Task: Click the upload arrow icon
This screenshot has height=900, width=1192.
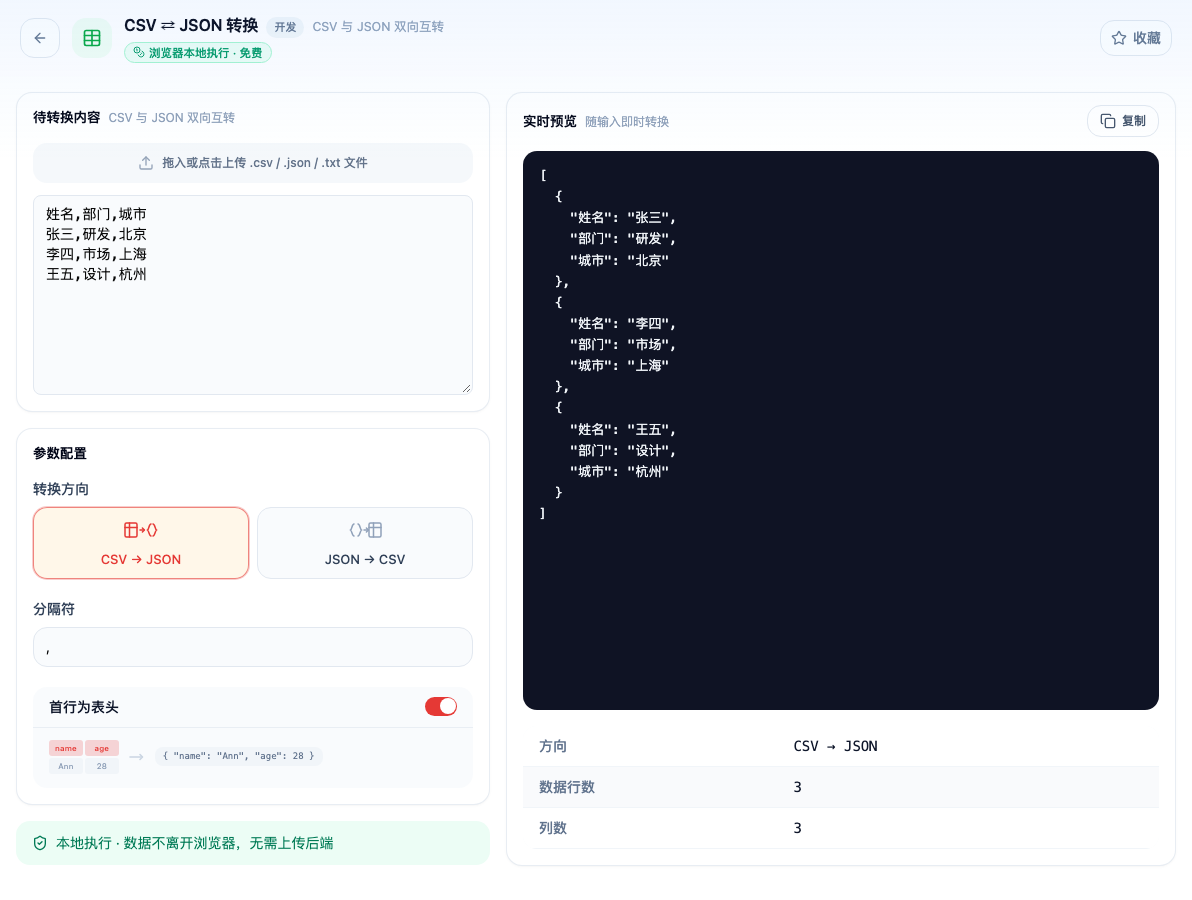Action: coord(146,163)
